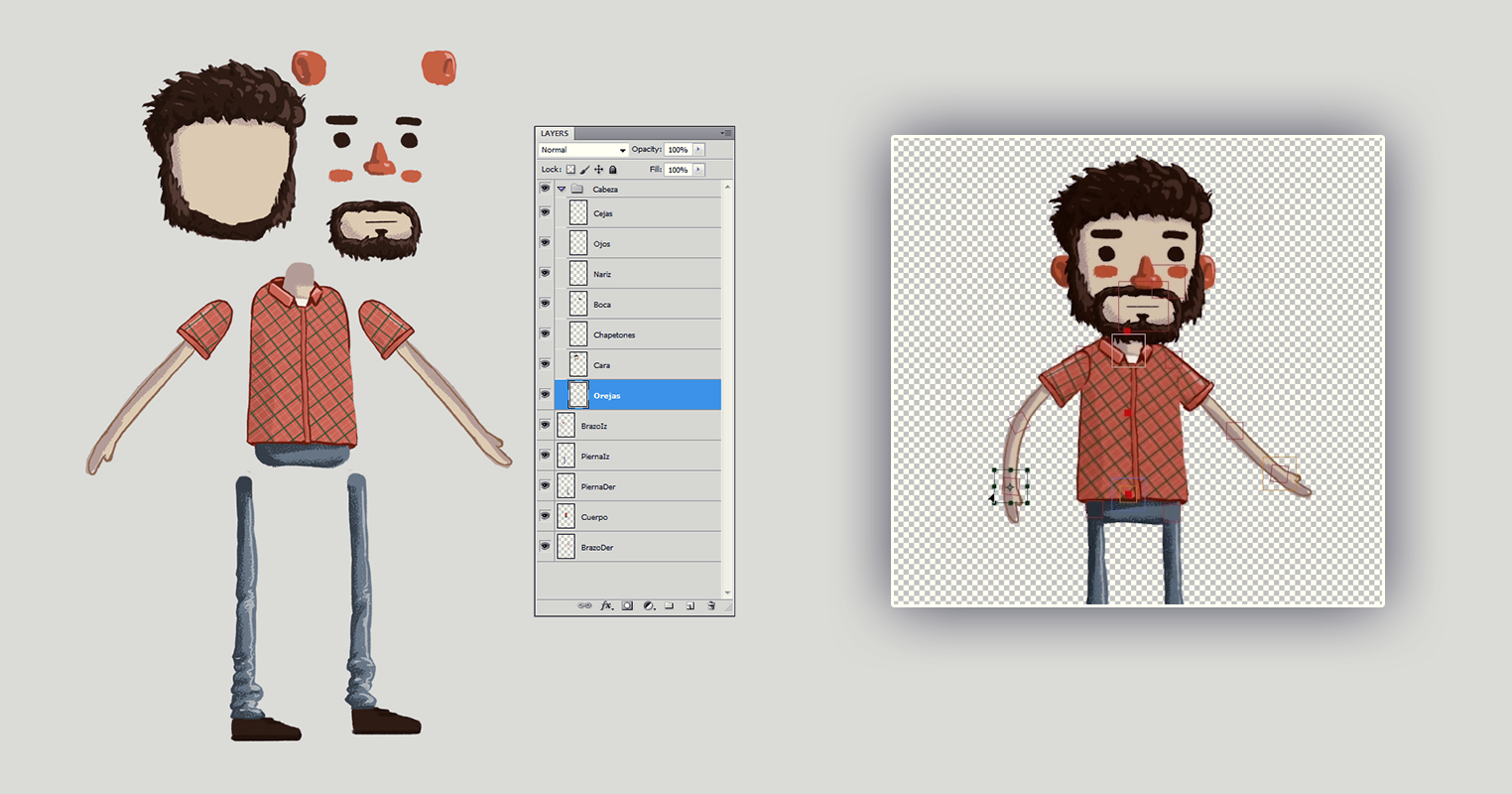Delete the layer using the trash icon

(711, 605)
